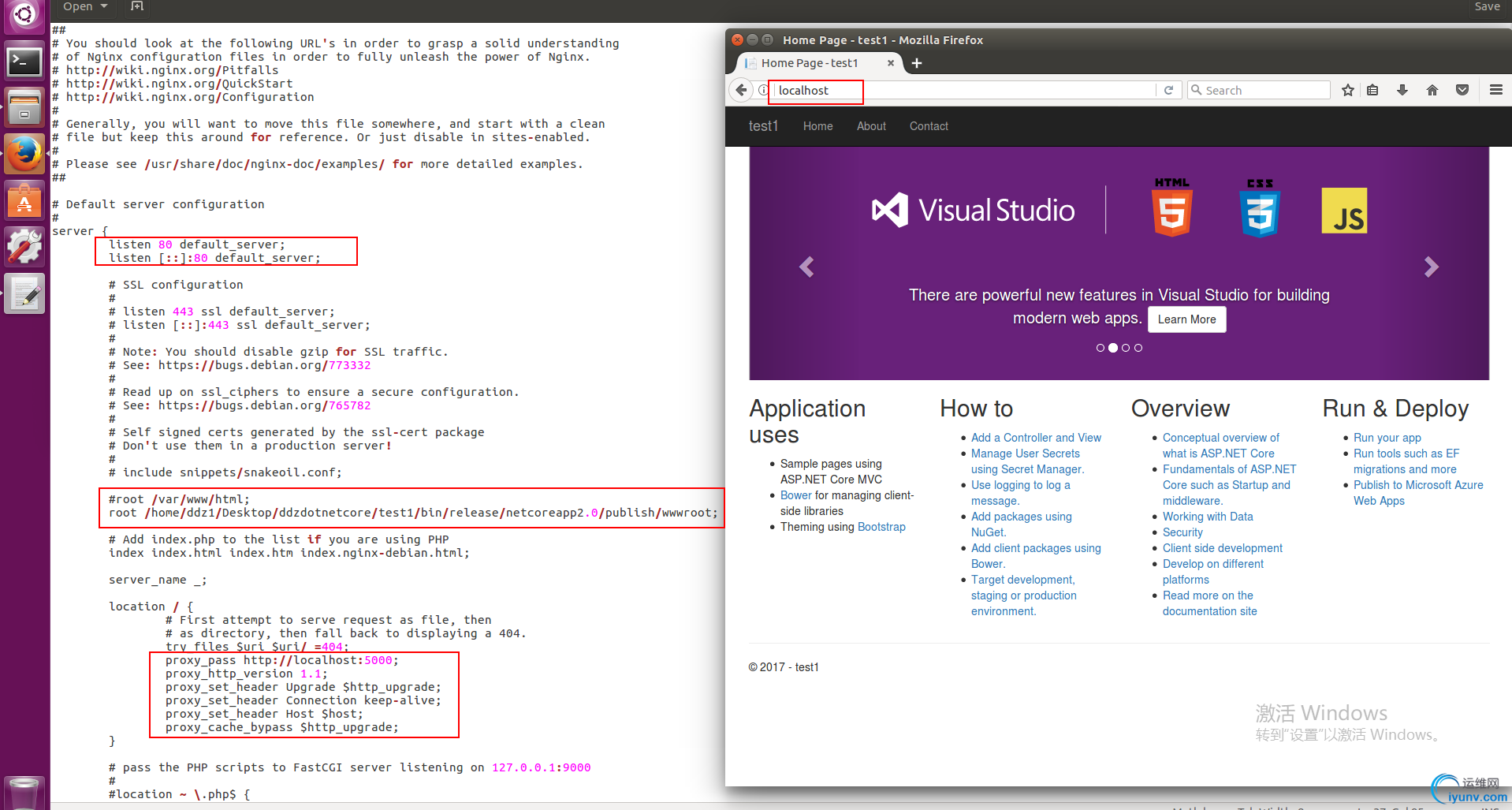Click the Firefox dock icon
1512x810 pixels.
(24, 155)
